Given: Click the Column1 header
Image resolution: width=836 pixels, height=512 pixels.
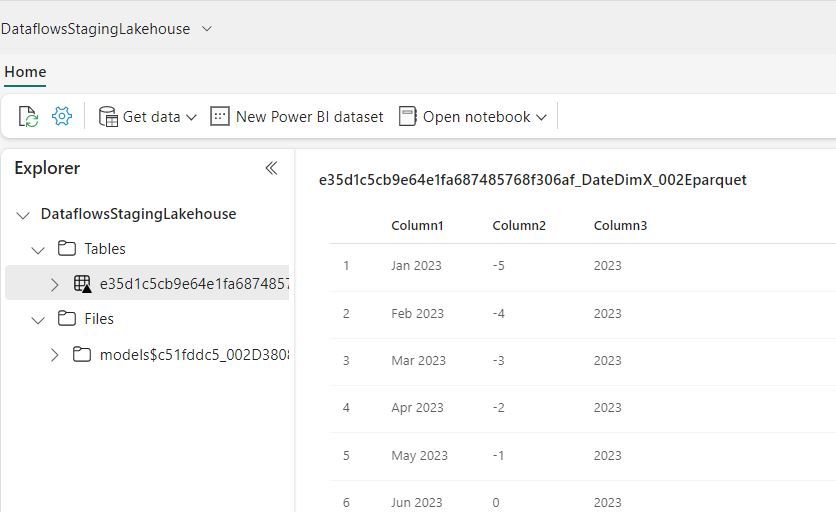Looking at the screenshot, I should [x=417, y=226].
